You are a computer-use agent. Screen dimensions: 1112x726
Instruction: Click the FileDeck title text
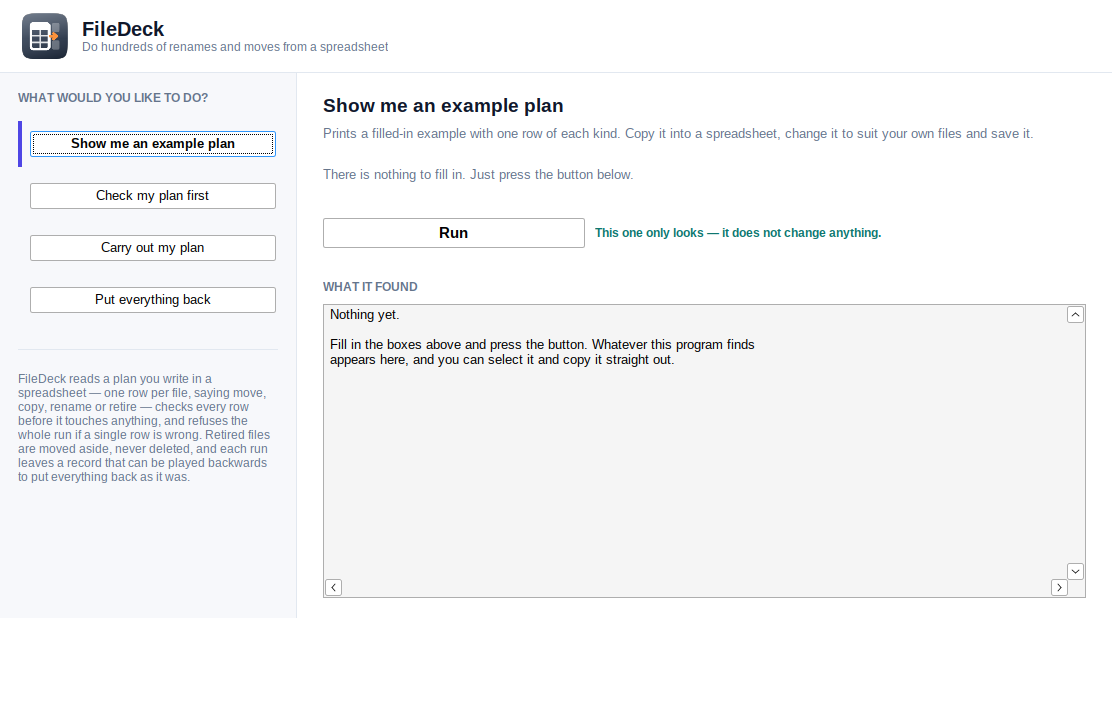coord(123,29)
